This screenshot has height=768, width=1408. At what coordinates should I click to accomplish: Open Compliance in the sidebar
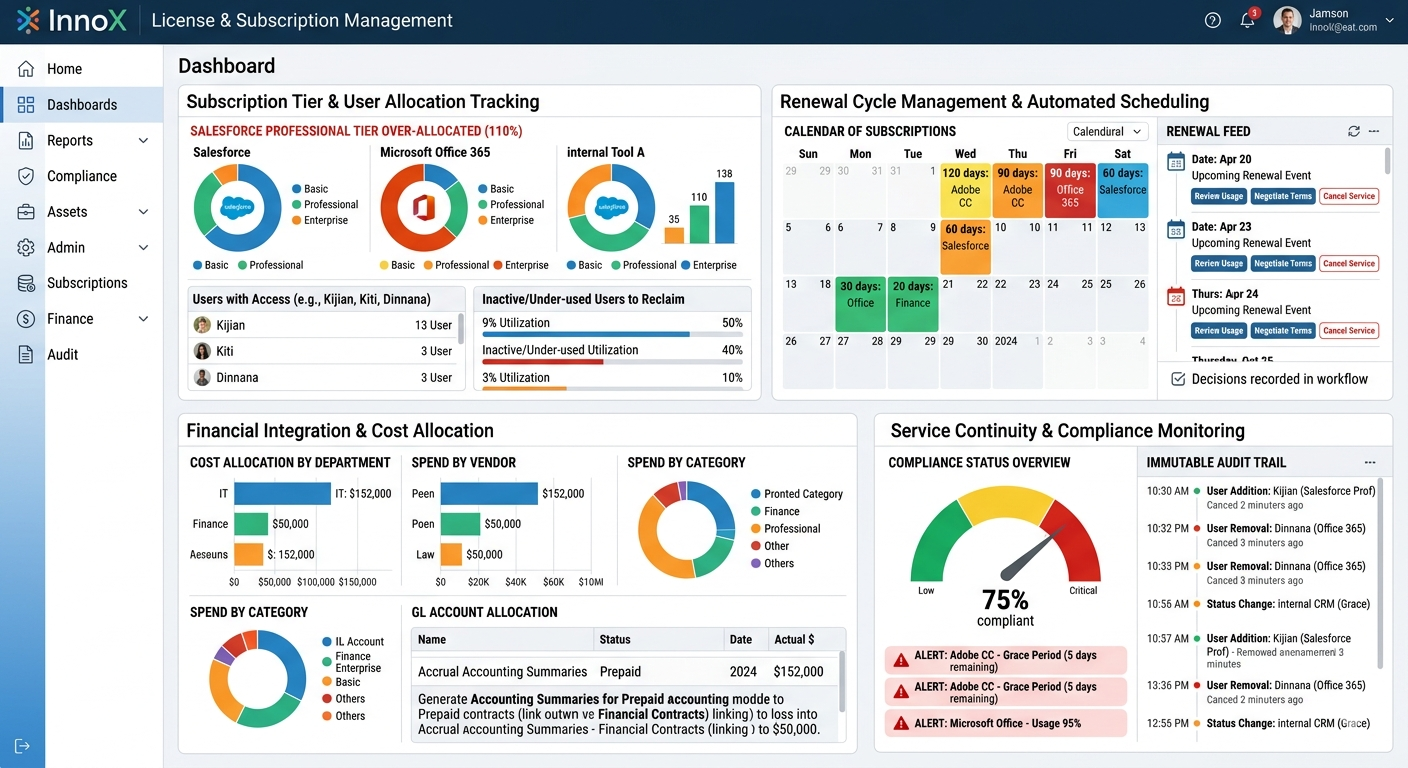tap(81, 176)
